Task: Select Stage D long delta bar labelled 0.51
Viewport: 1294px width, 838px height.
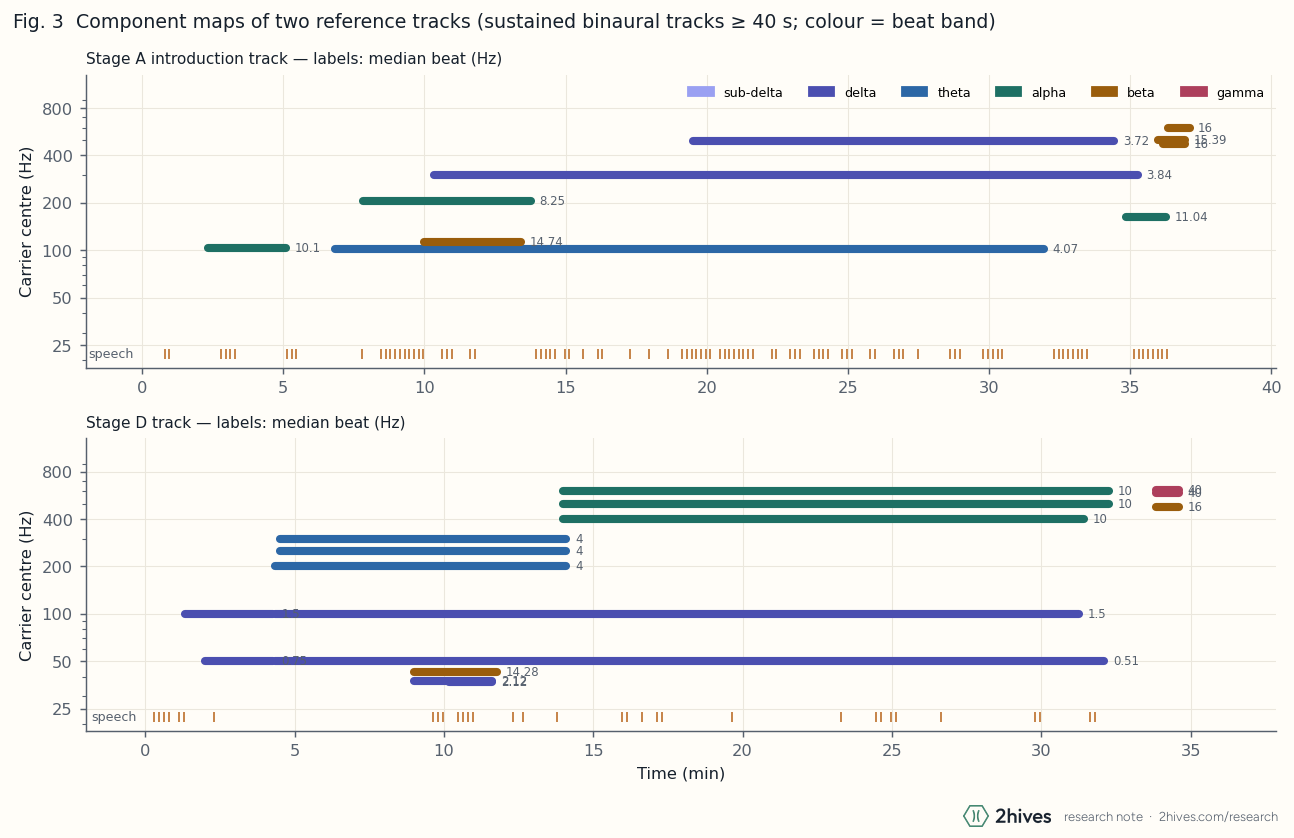Action: click(654, 661)
